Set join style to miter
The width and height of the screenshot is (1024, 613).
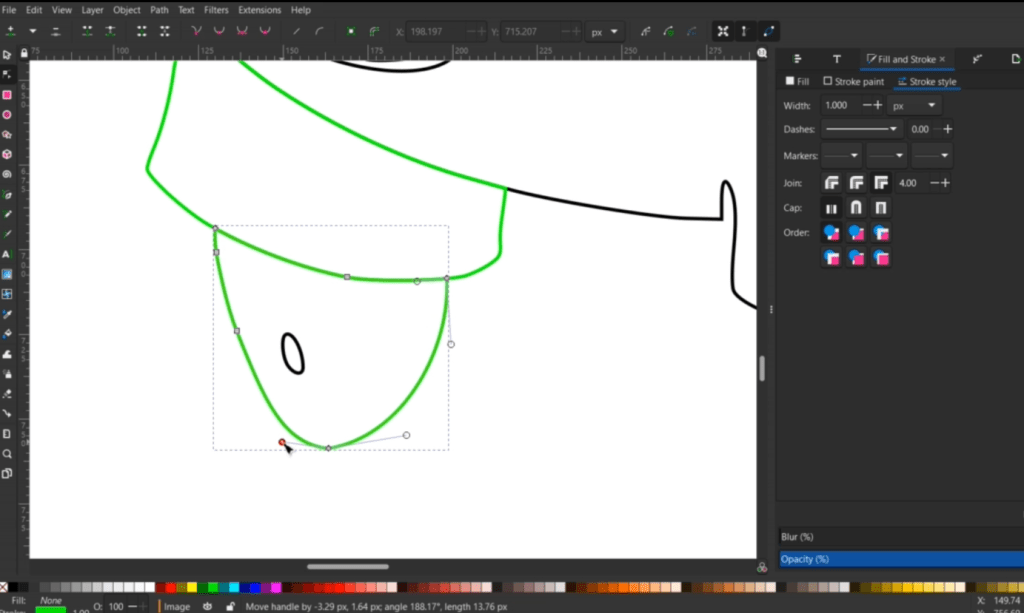[881, 183]
